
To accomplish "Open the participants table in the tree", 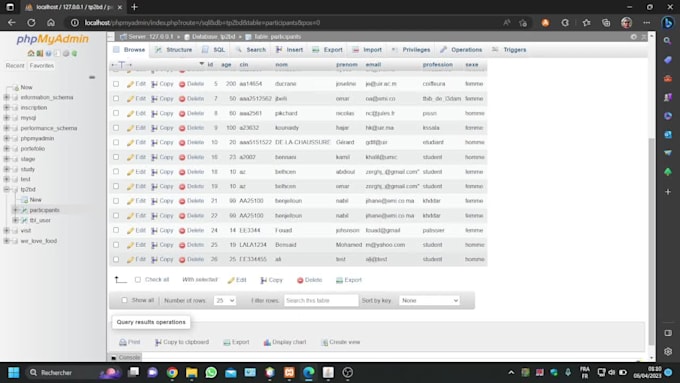I will [x=44, y=210].
